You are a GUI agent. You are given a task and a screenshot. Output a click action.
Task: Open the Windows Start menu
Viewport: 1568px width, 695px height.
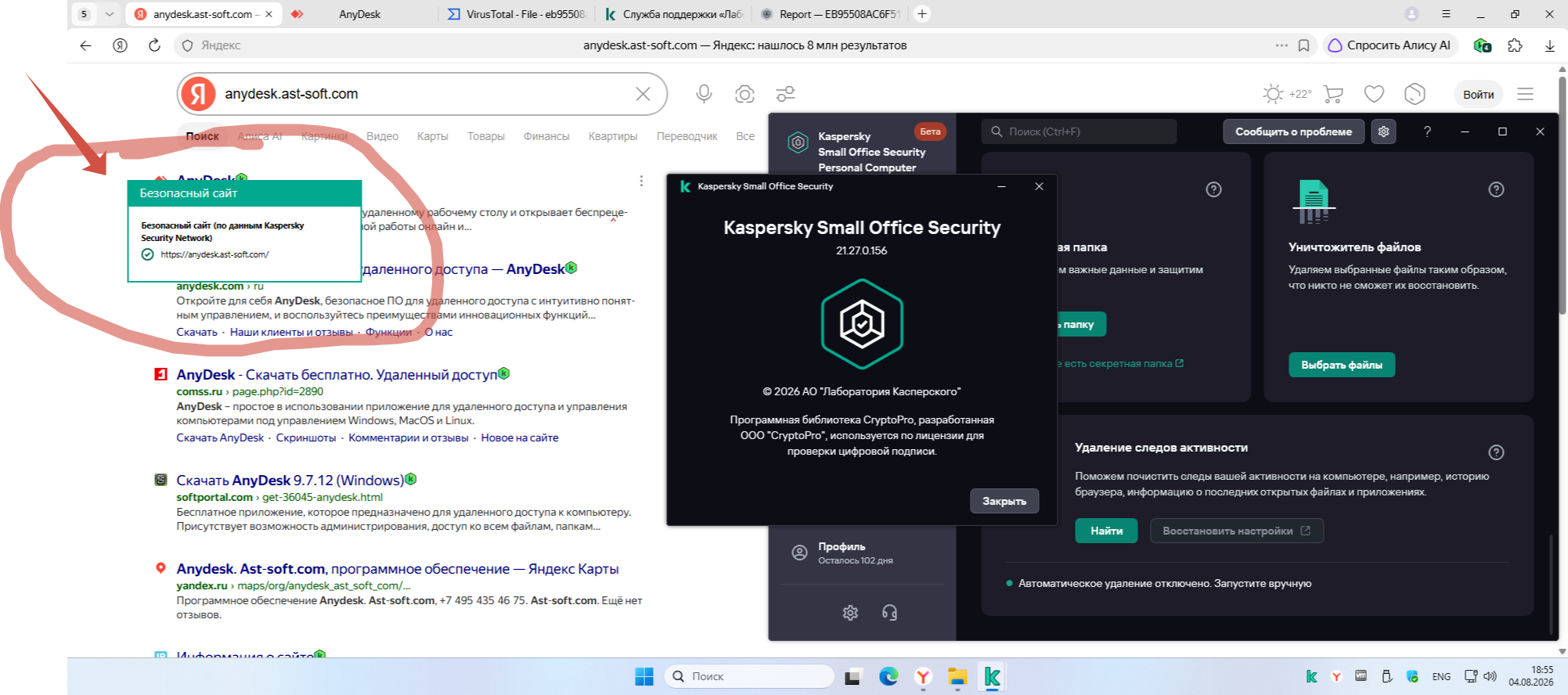[644, 676]
